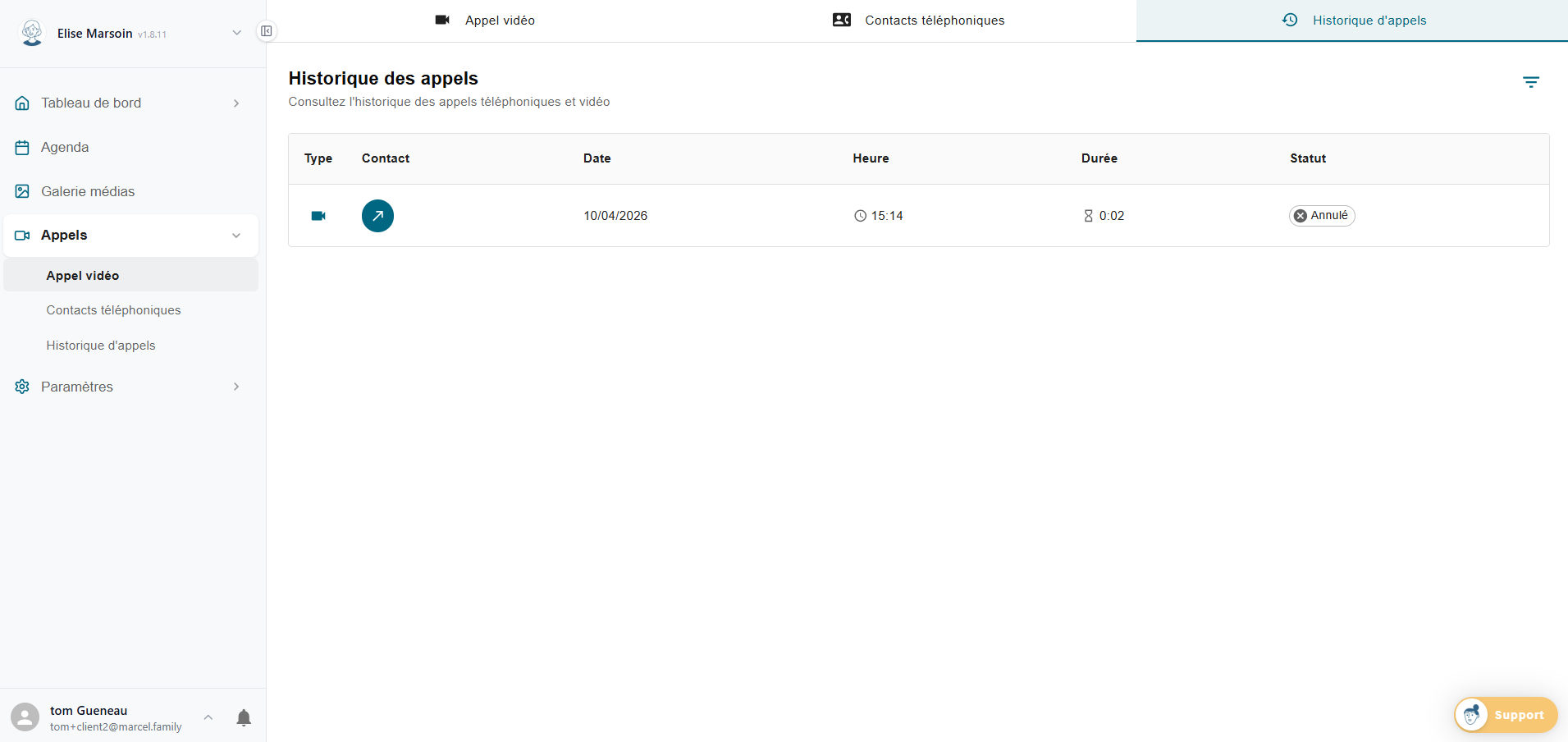
Task: Open the filter icon for call history
Action: click(1530, 82)
